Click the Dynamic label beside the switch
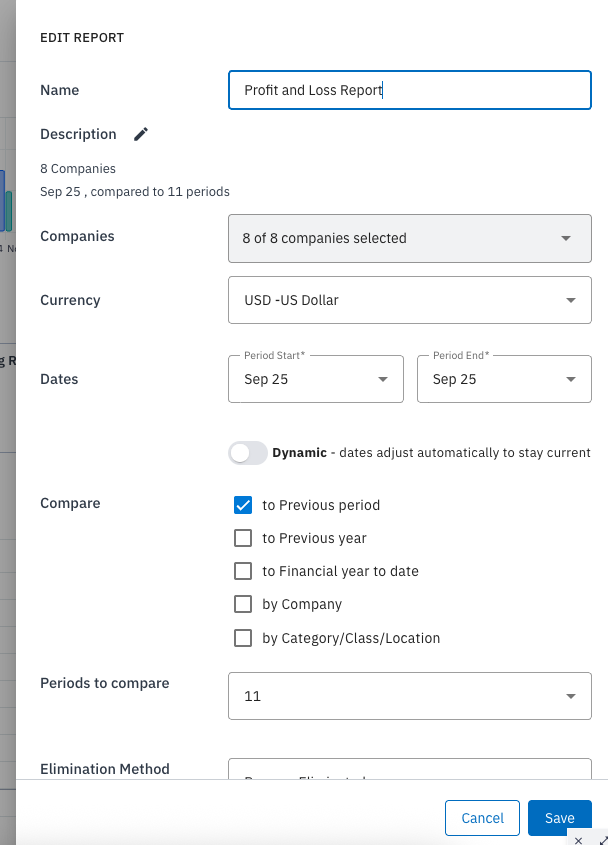The width and height of the screenshot is (608, 845). pos(299,452)
